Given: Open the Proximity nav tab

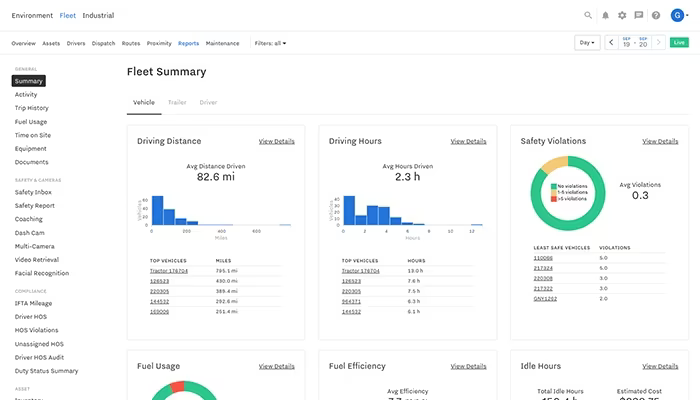Looking at the screenshot, I should [x=159, y=43].
